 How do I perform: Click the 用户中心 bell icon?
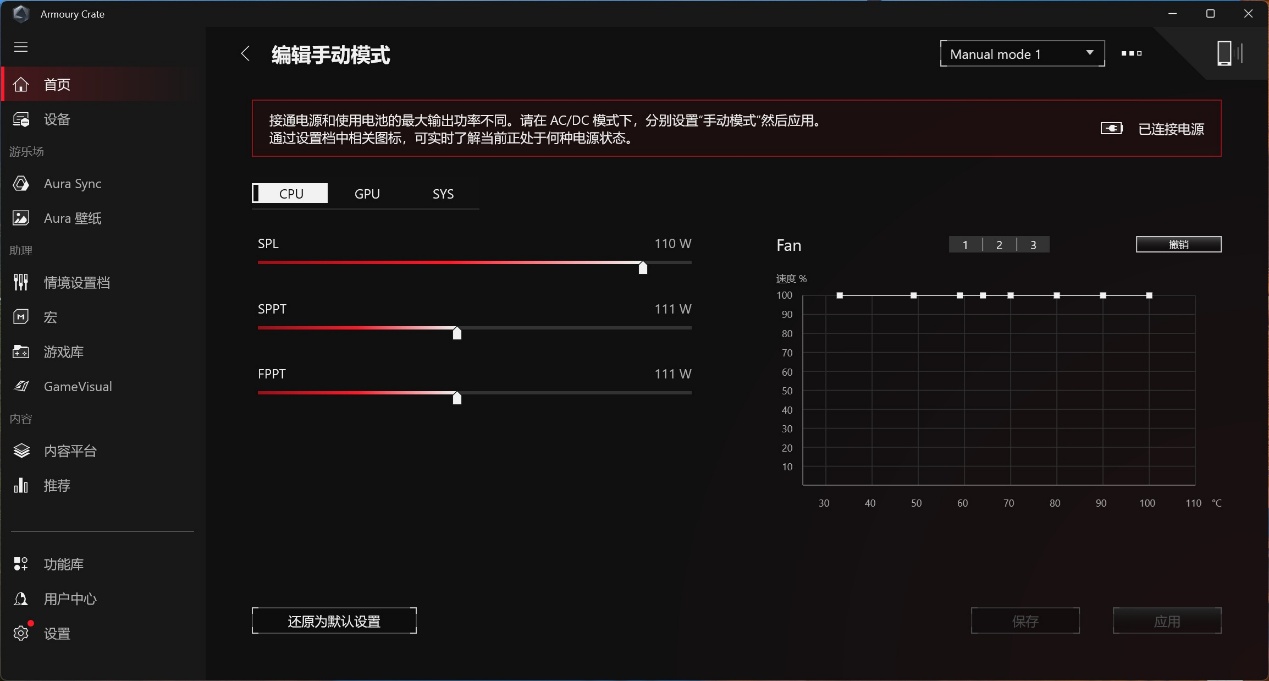point(21,599)
